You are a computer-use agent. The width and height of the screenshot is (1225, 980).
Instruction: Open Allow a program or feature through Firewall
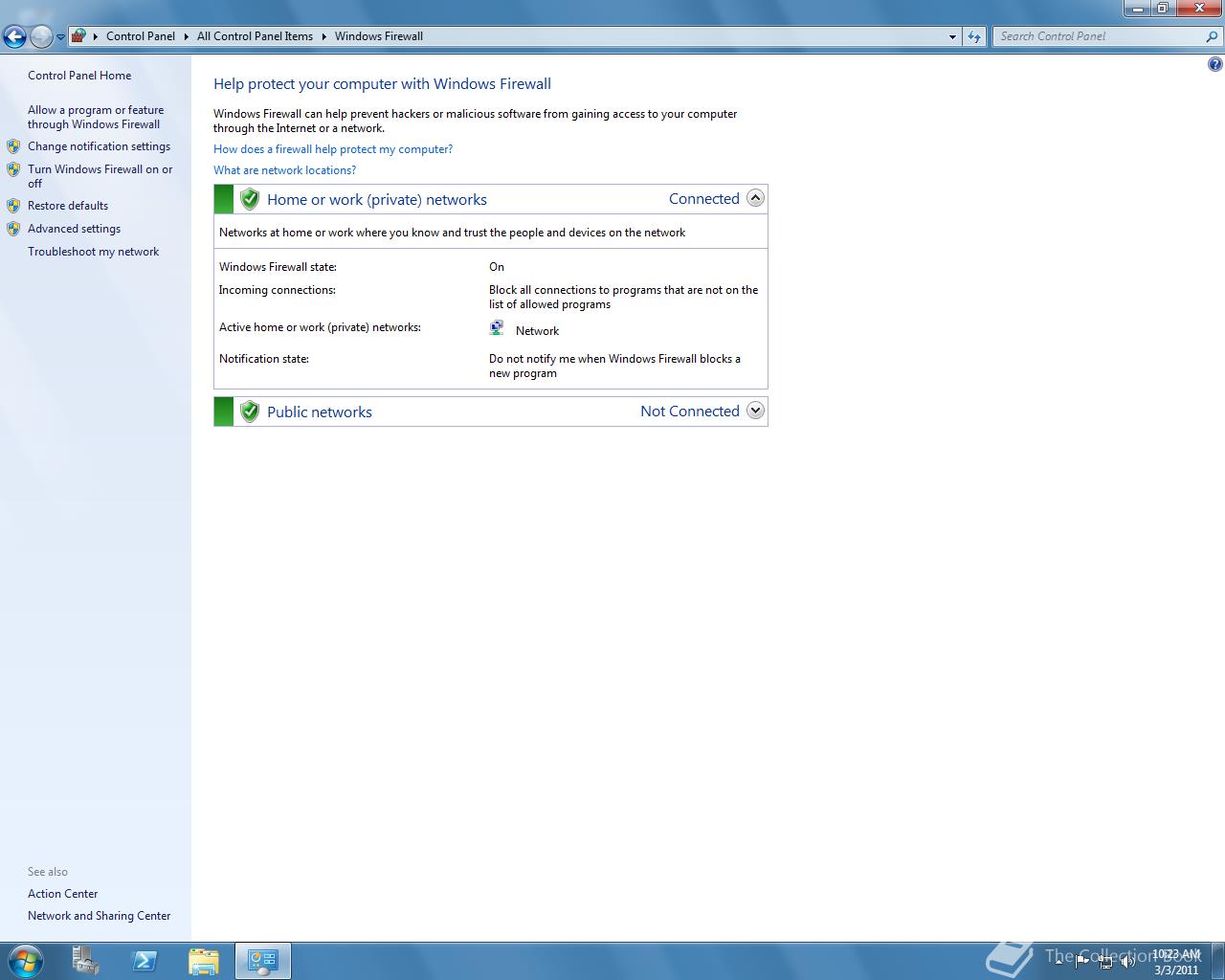pos(96,117)
